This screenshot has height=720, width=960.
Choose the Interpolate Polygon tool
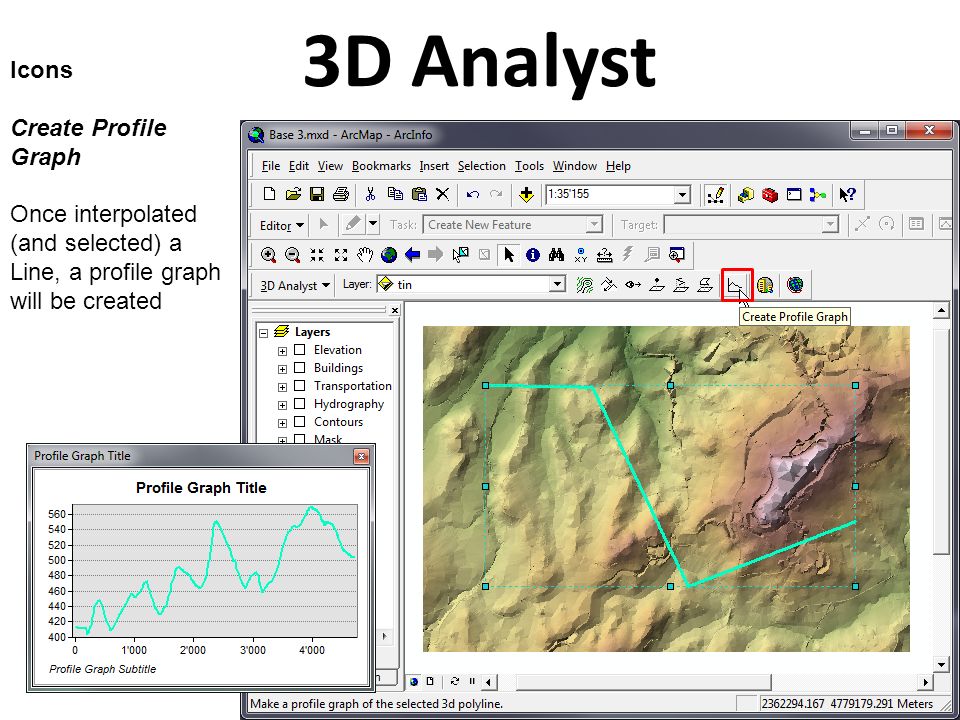click(x=705, y=285)
